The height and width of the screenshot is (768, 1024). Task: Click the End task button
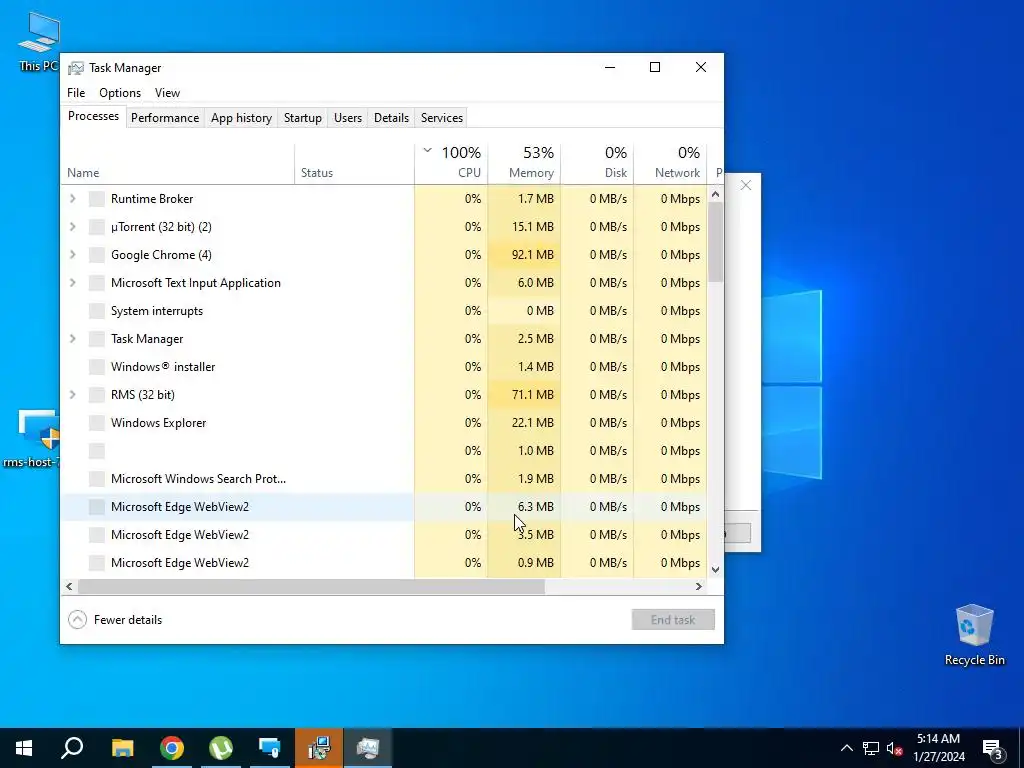click(673, 620)
